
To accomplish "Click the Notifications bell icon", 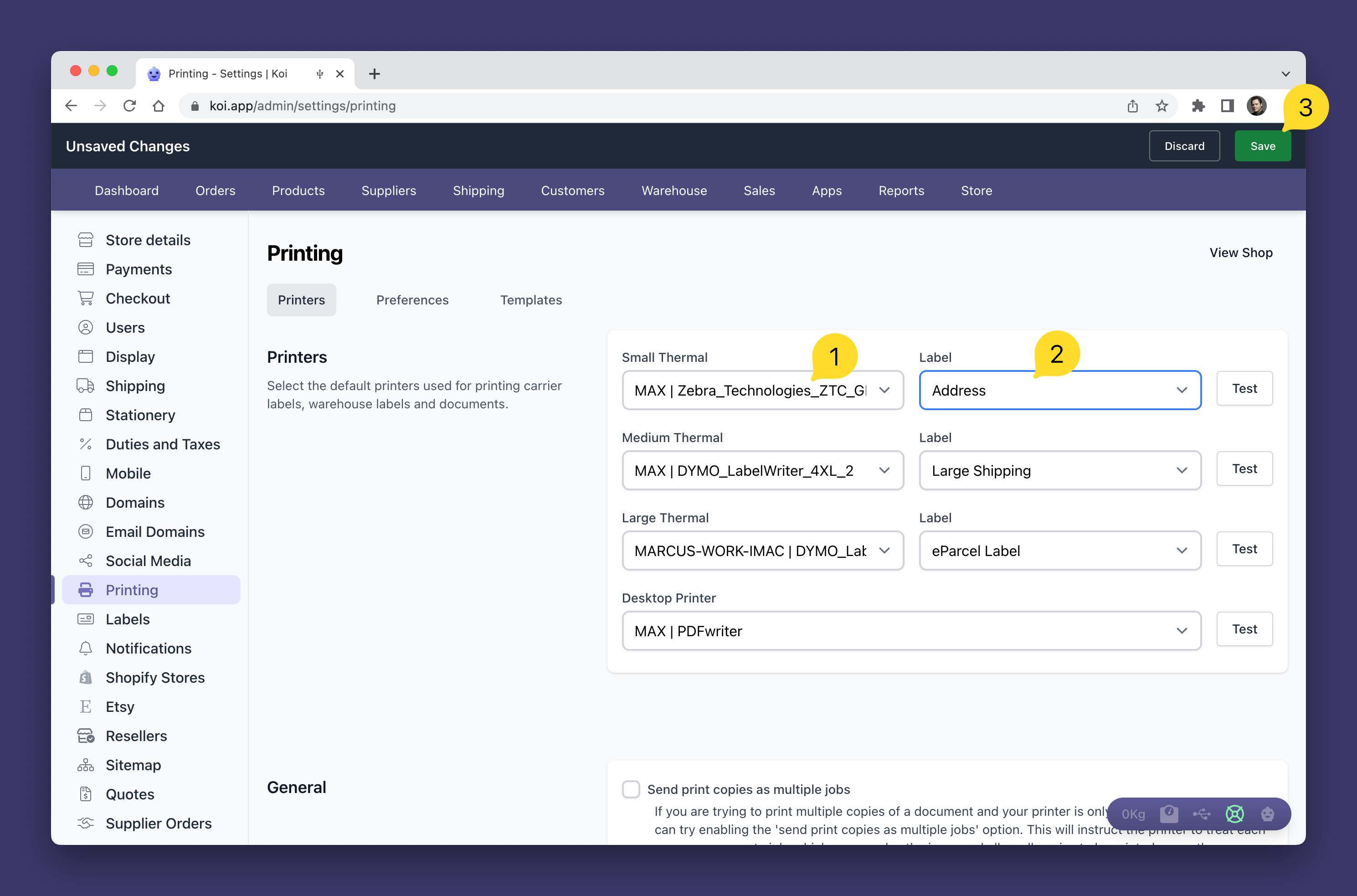I will tap(86, 649).
